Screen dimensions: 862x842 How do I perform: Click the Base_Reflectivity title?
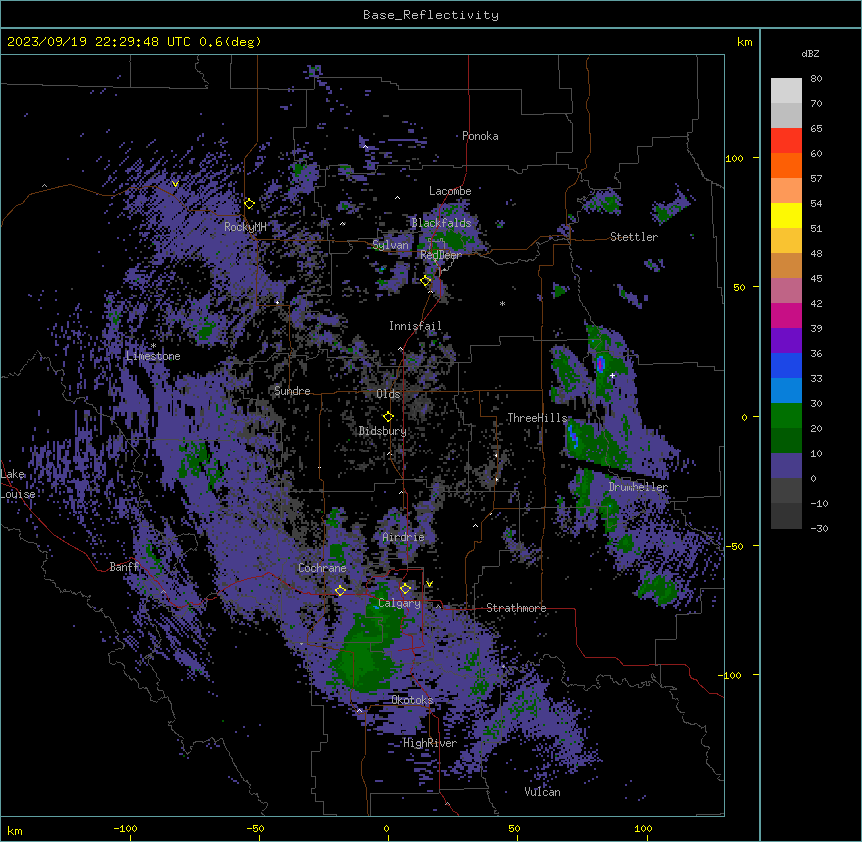431,15
